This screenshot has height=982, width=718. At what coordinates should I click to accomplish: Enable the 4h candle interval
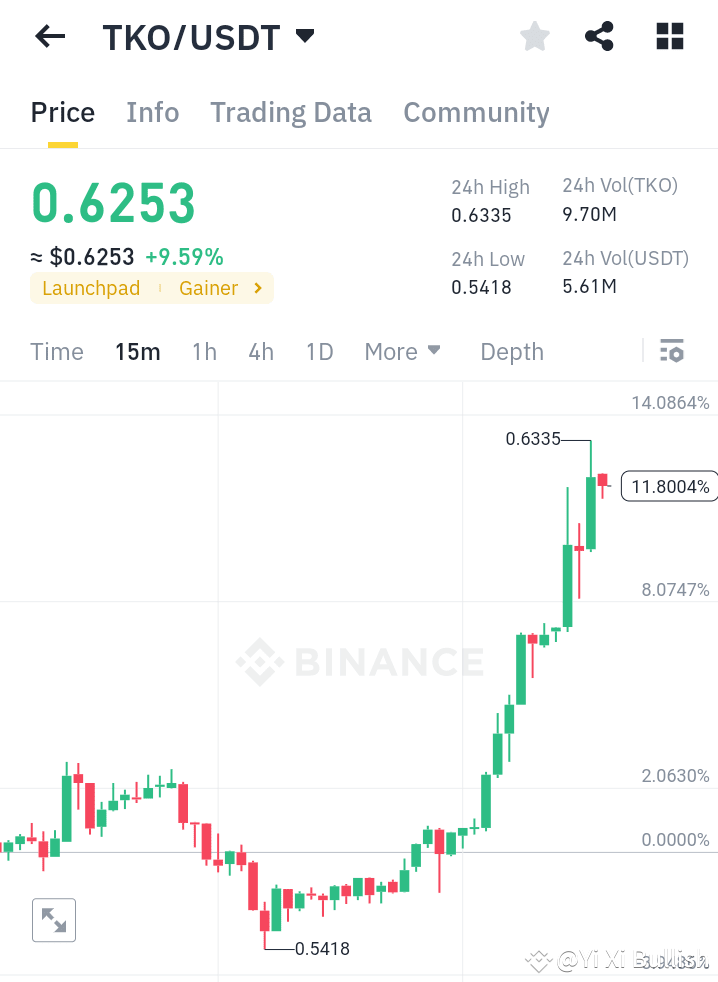pos(260,351)
